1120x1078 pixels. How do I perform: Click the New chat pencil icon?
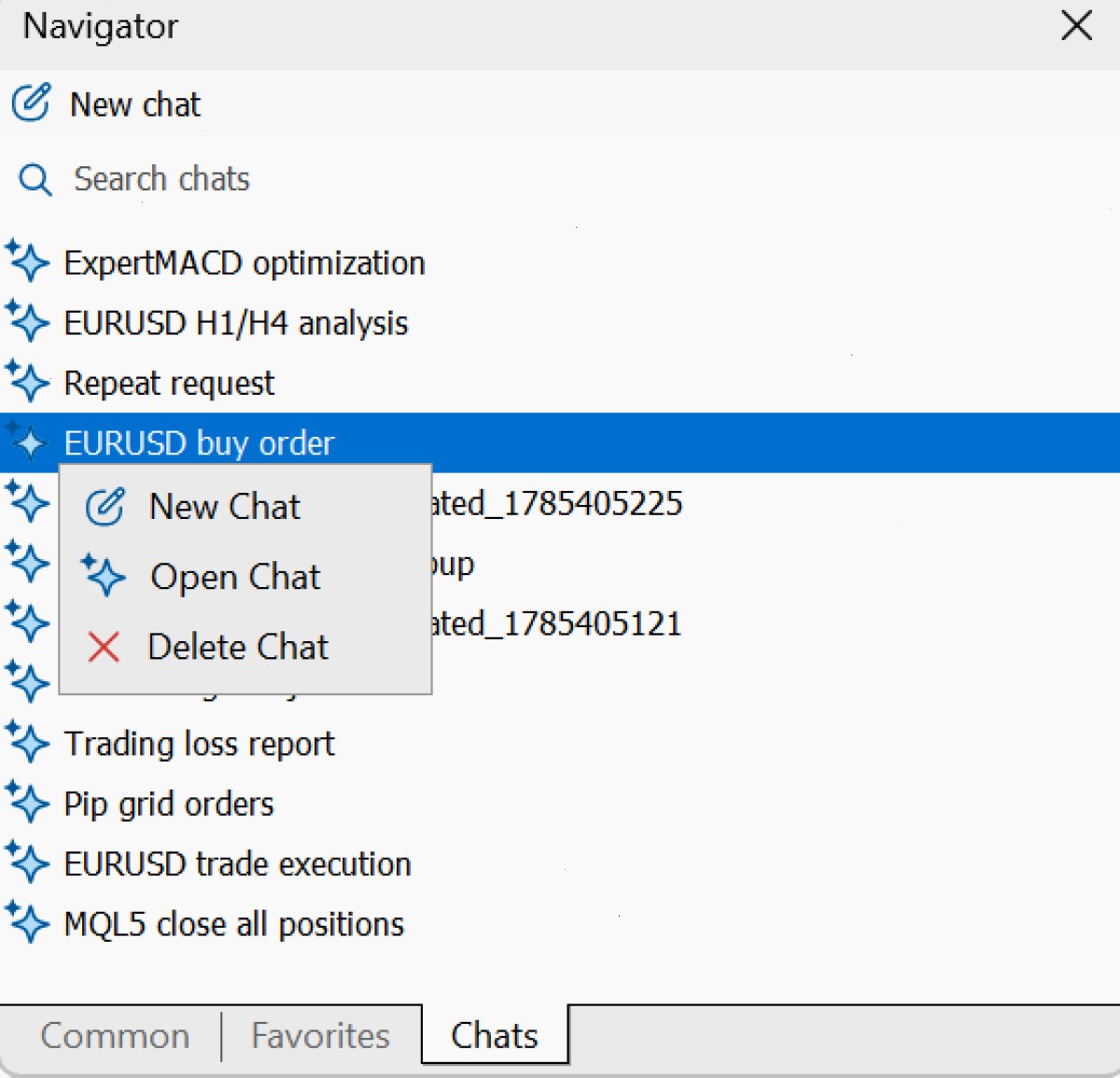point(31,103)
